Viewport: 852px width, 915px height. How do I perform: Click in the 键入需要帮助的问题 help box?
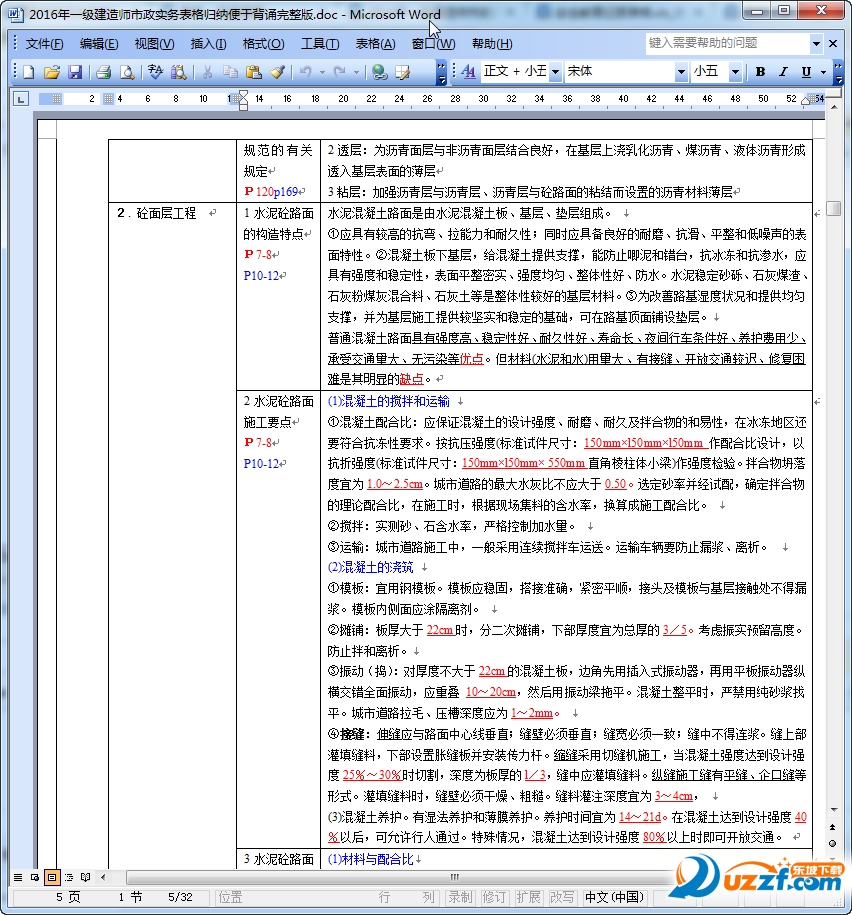click(728, 43)
